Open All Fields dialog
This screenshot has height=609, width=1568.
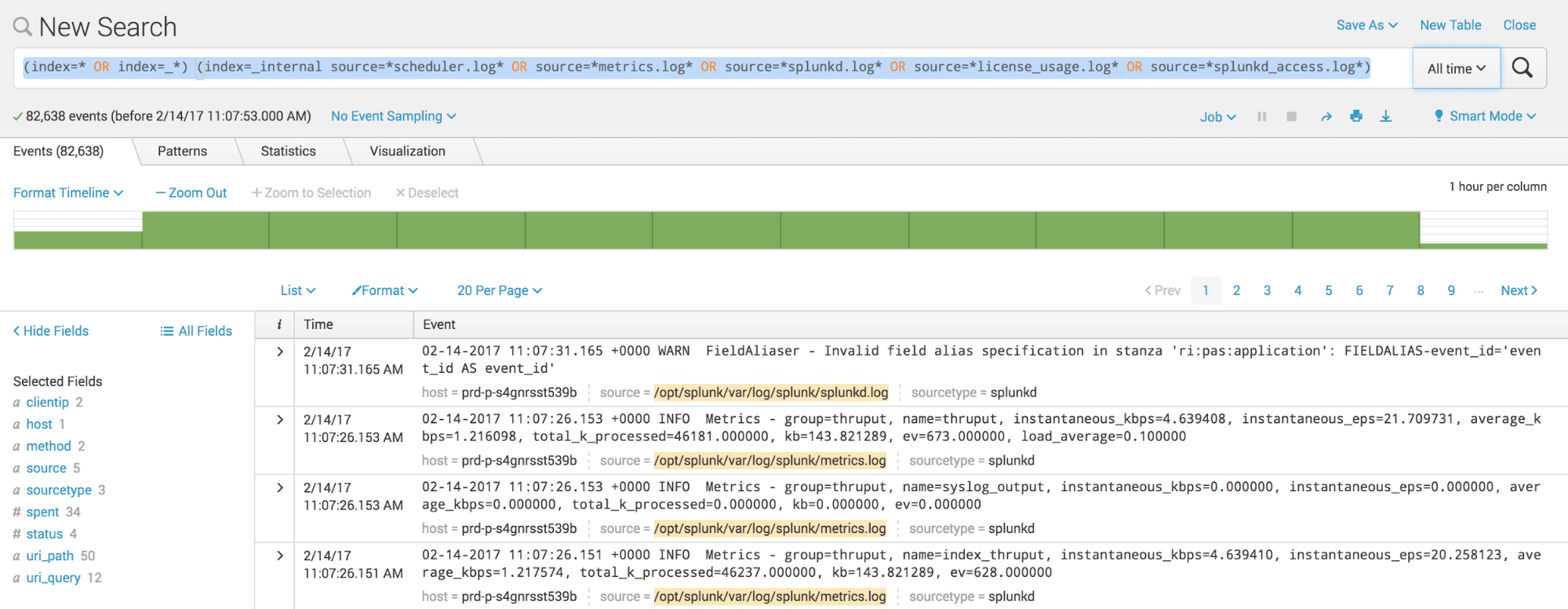point(196,331)
